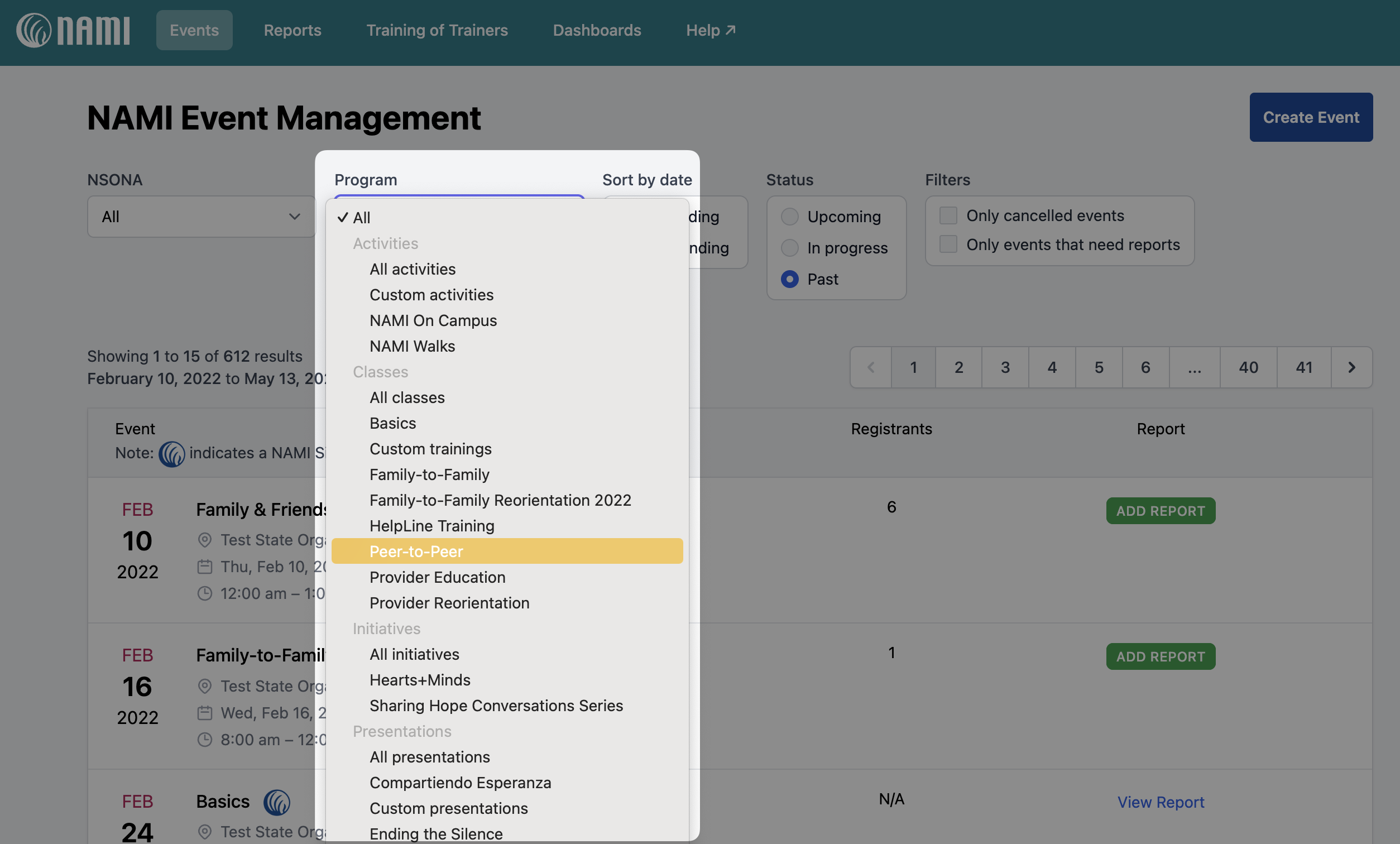Viewport: 1400px width, 844px height.
Task: Choose All in the Program list
Action: point(507,218)
